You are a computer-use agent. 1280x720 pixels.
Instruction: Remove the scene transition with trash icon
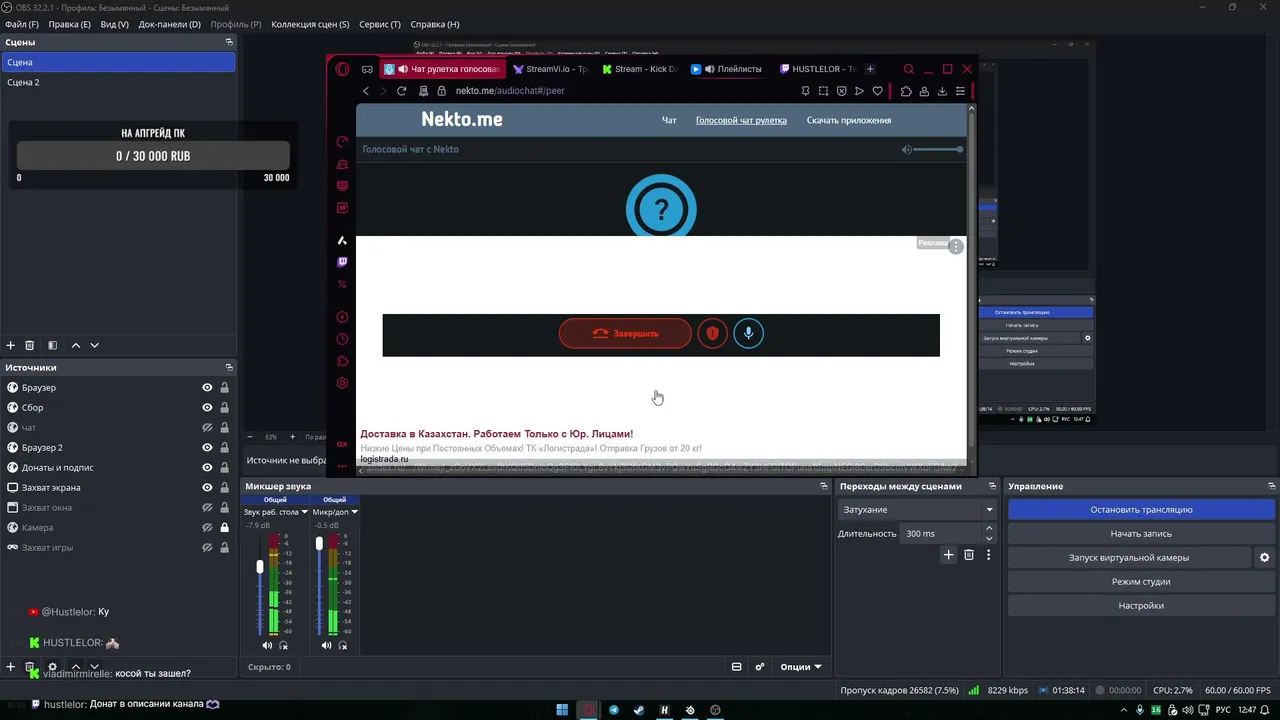968,555
